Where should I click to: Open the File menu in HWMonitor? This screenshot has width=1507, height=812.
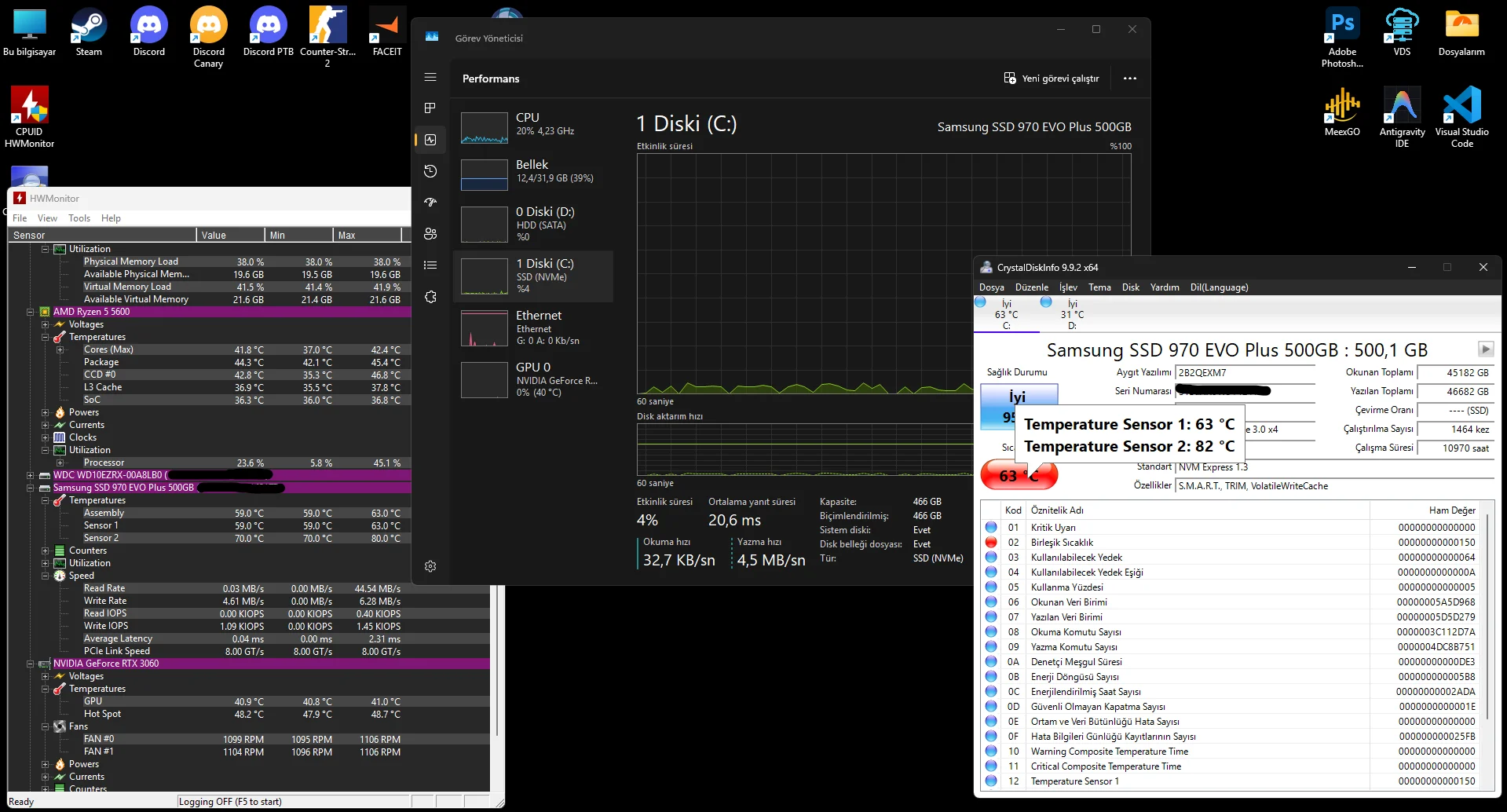[20, 218]
